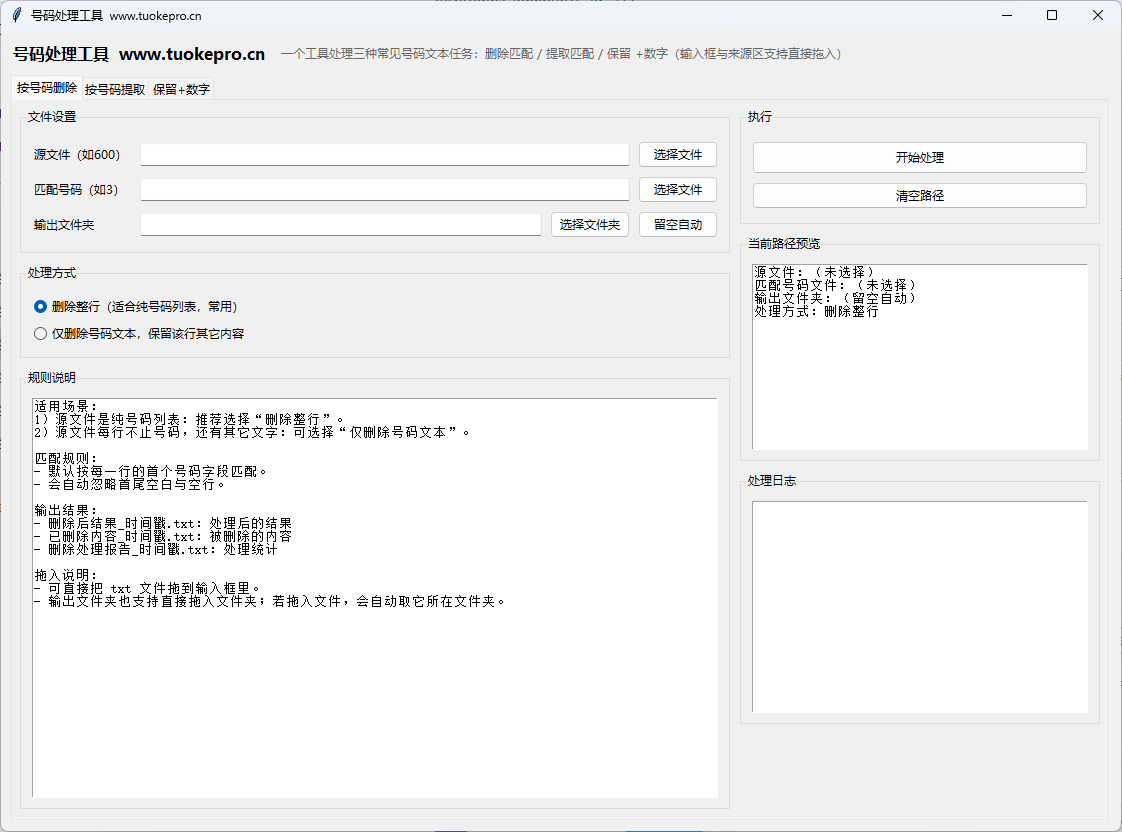1122x832 pixels.
Task: Click inside the 当前路径预览 text box
Action: click(919, 357)
